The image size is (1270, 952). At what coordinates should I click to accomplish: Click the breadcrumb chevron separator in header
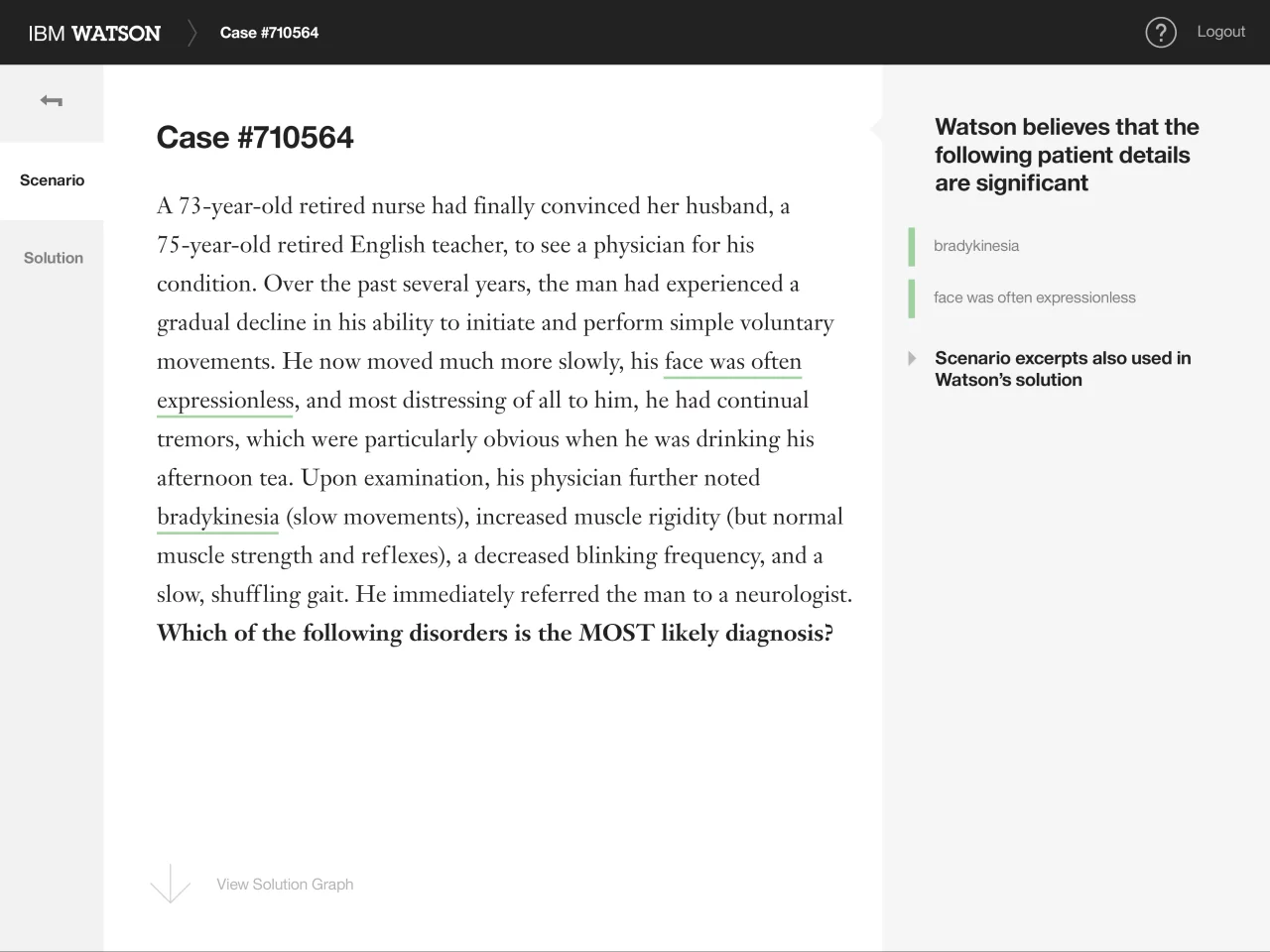tap(192, 33)
